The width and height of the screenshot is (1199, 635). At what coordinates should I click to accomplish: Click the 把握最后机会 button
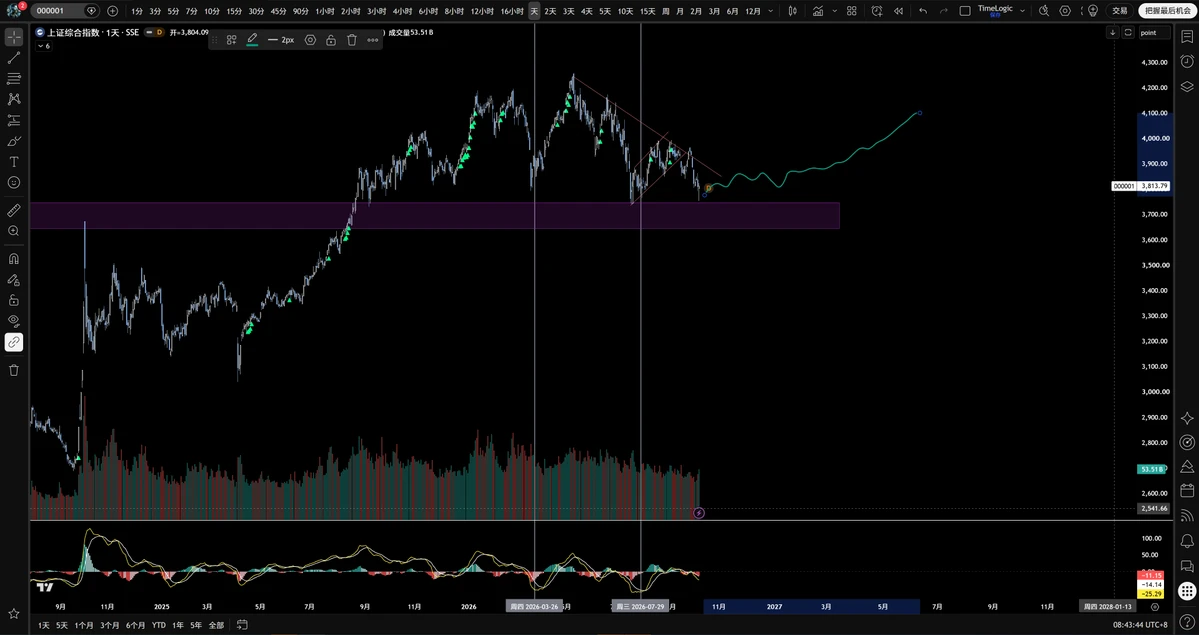1168,11
